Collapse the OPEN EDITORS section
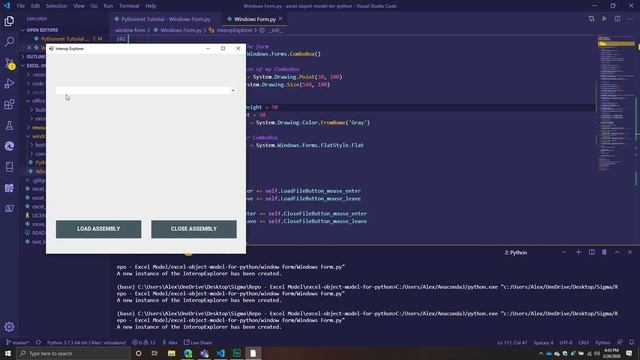640x360 pixels. 42,30
